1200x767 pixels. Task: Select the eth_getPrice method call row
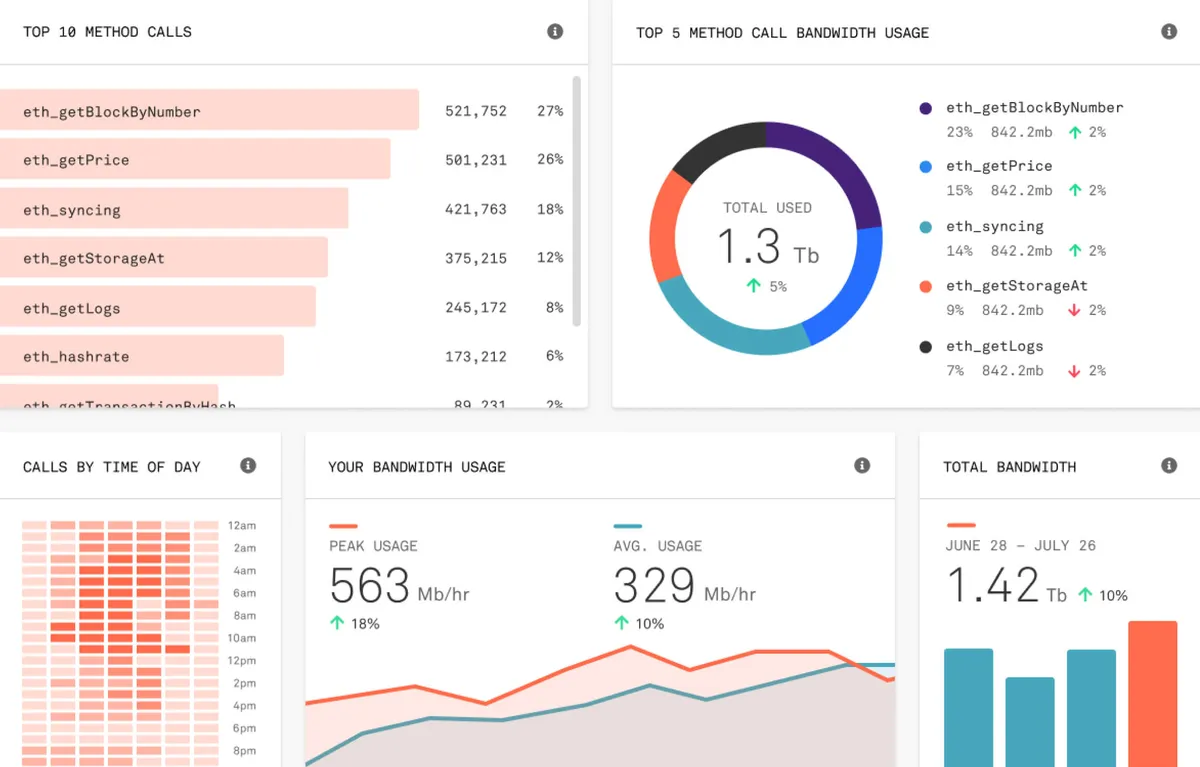[x=282, y=160]
